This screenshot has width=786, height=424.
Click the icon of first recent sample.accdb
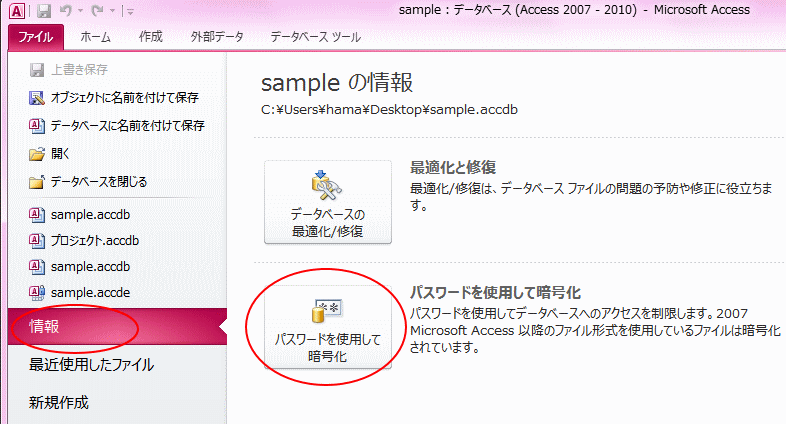click(37, 215)
